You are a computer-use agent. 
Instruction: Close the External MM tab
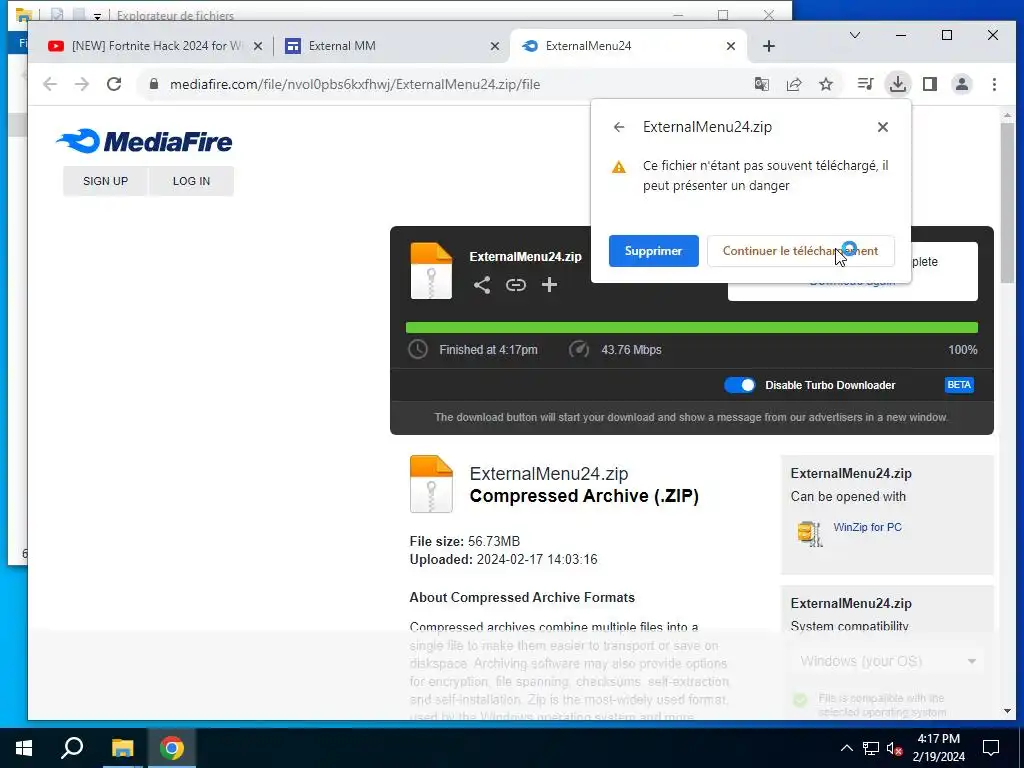[495, 46]
